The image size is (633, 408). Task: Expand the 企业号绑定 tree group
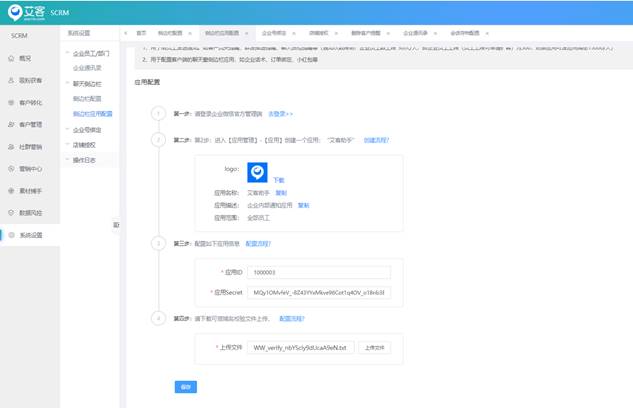tap(66, 129)
